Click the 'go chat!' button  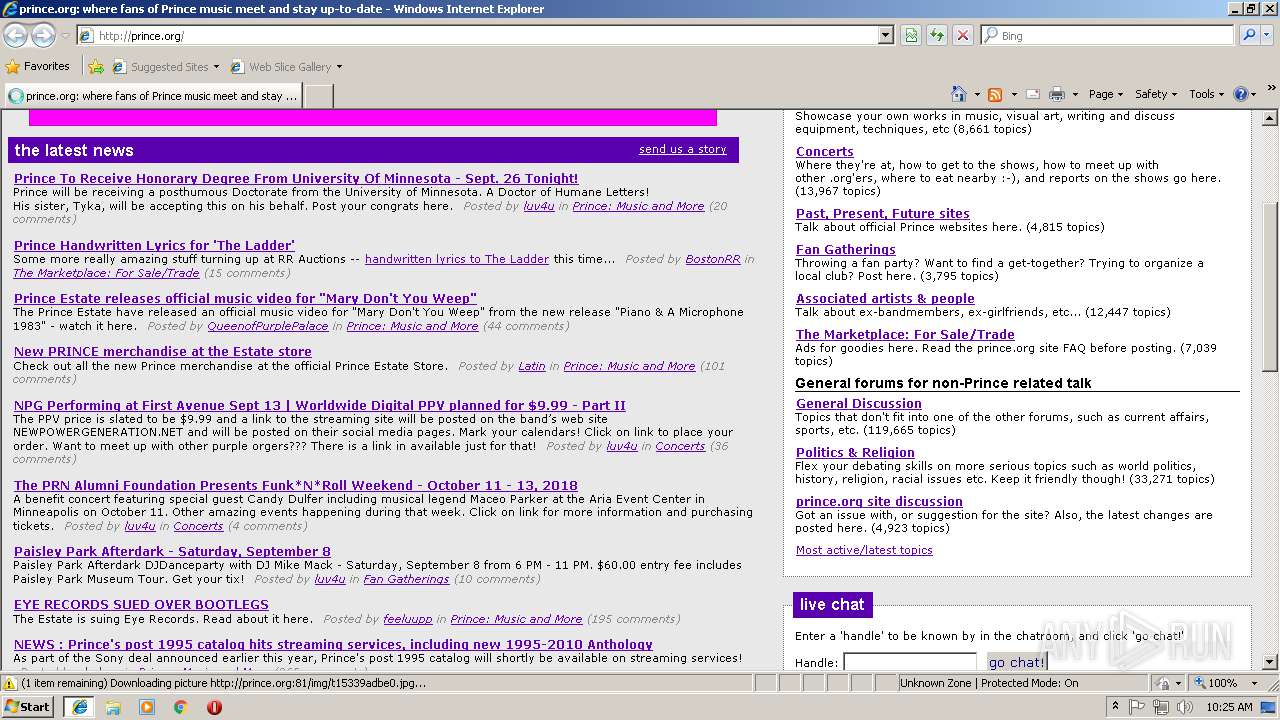coord(1016,662)
